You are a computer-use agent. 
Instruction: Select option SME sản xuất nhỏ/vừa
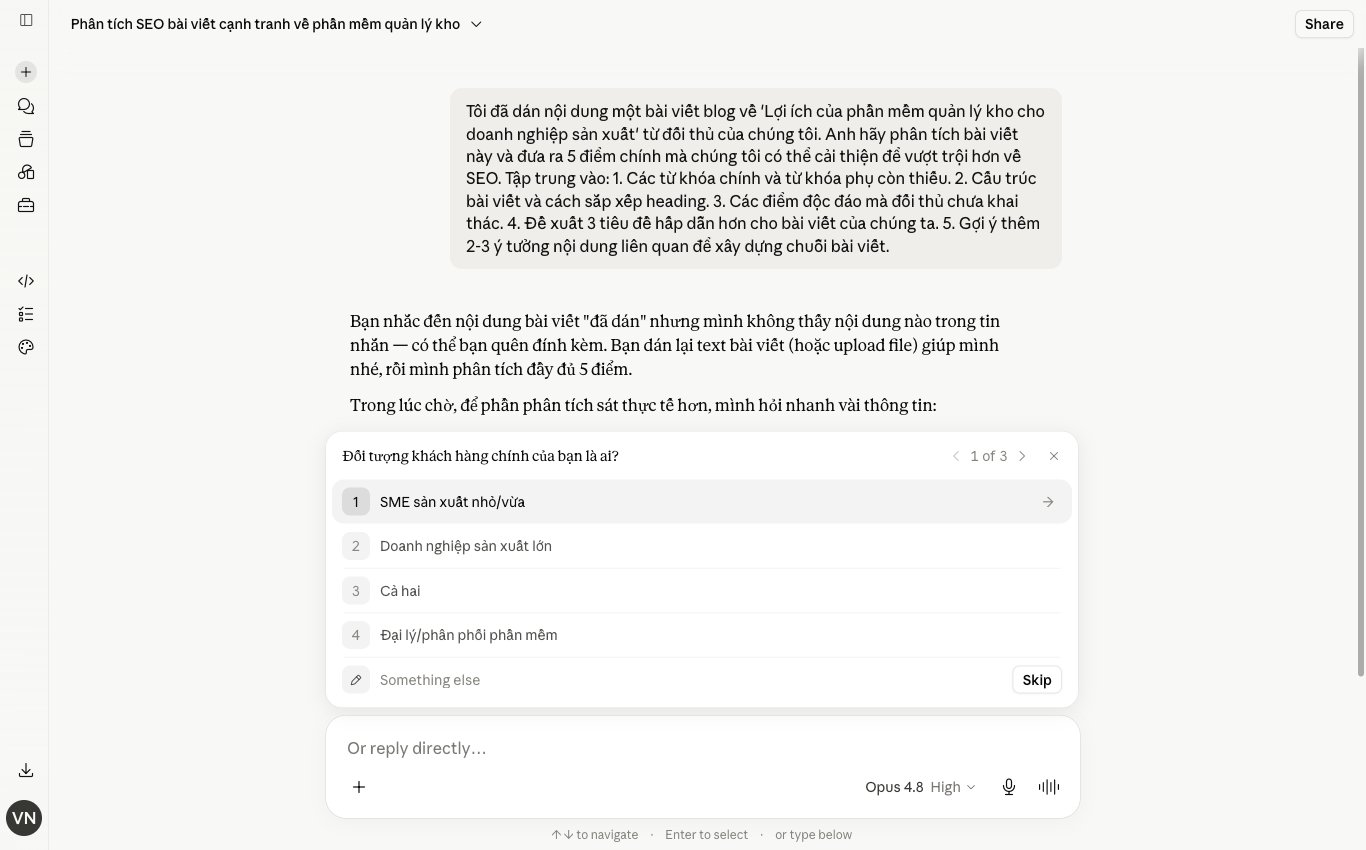click(702, 502)
